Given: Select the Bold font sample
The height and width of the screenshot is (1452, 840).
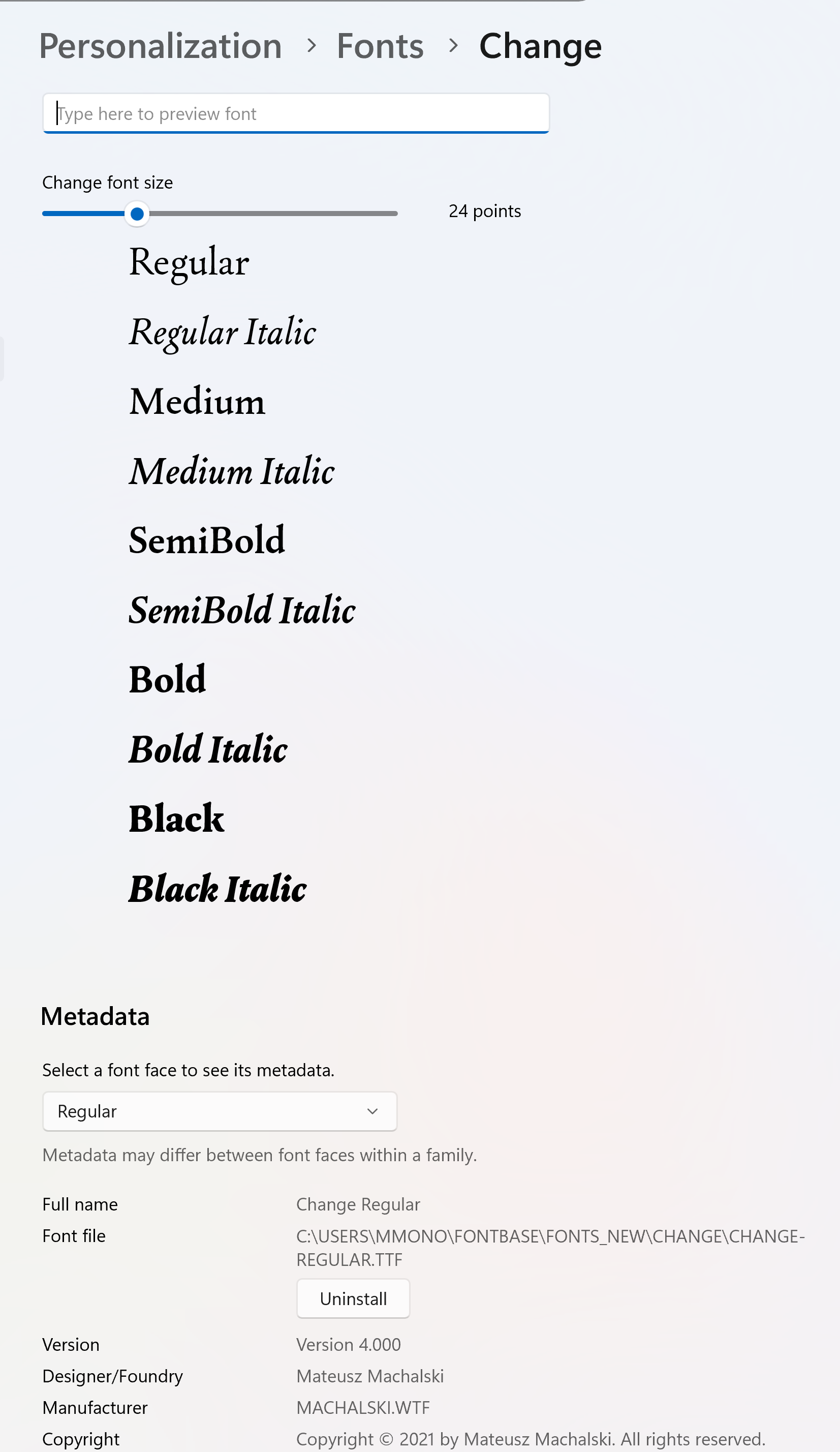Looking at the screenshot, I should point(167,679).
